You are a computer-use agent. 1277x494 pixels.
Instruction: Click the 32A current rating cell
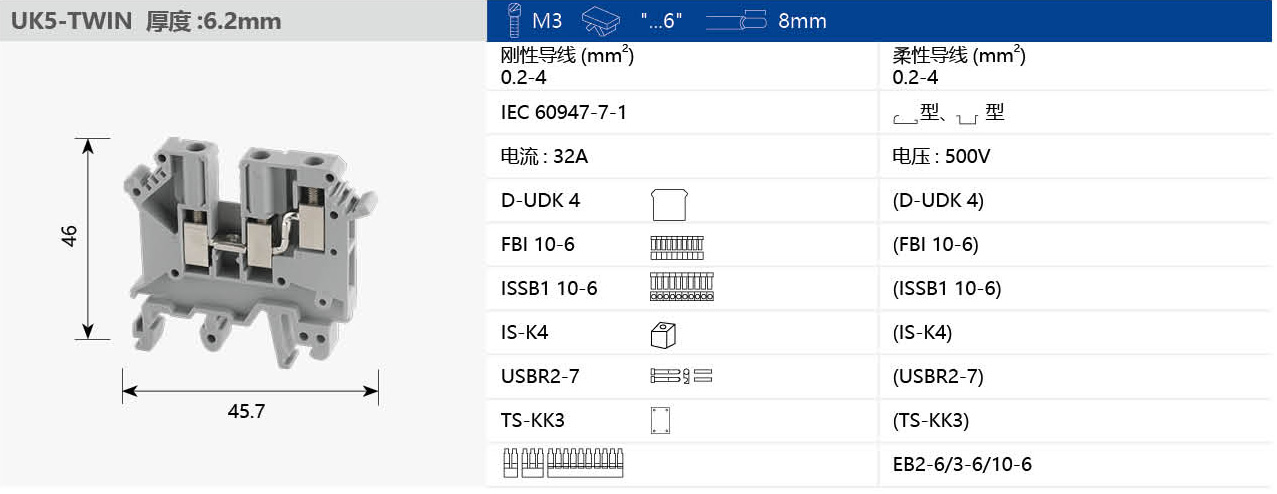point(544,156)
